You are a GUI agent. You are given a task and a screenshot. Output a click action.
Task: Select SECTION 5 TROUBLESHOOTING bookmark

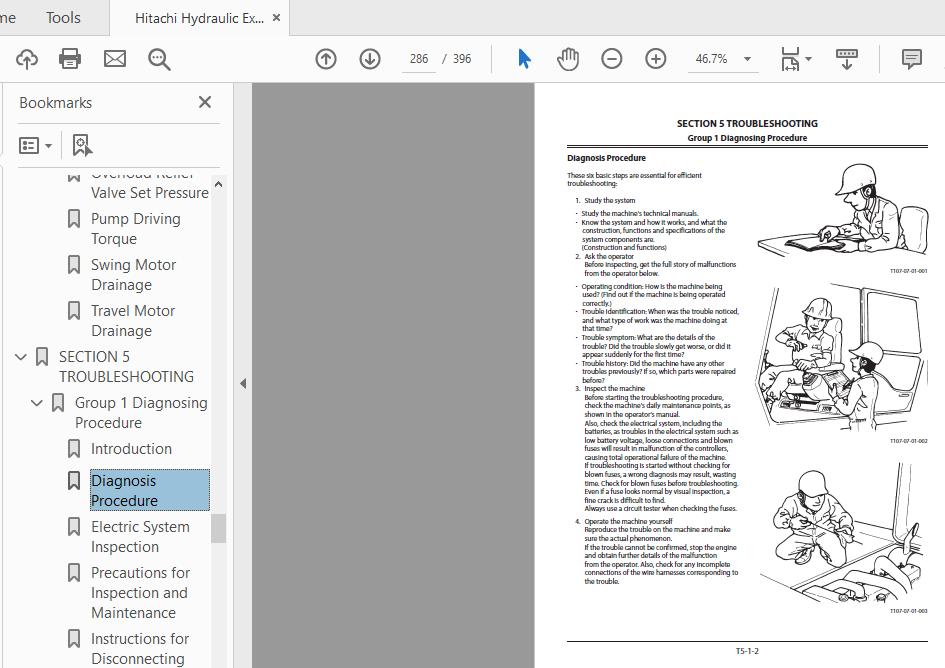pos(126,367)
